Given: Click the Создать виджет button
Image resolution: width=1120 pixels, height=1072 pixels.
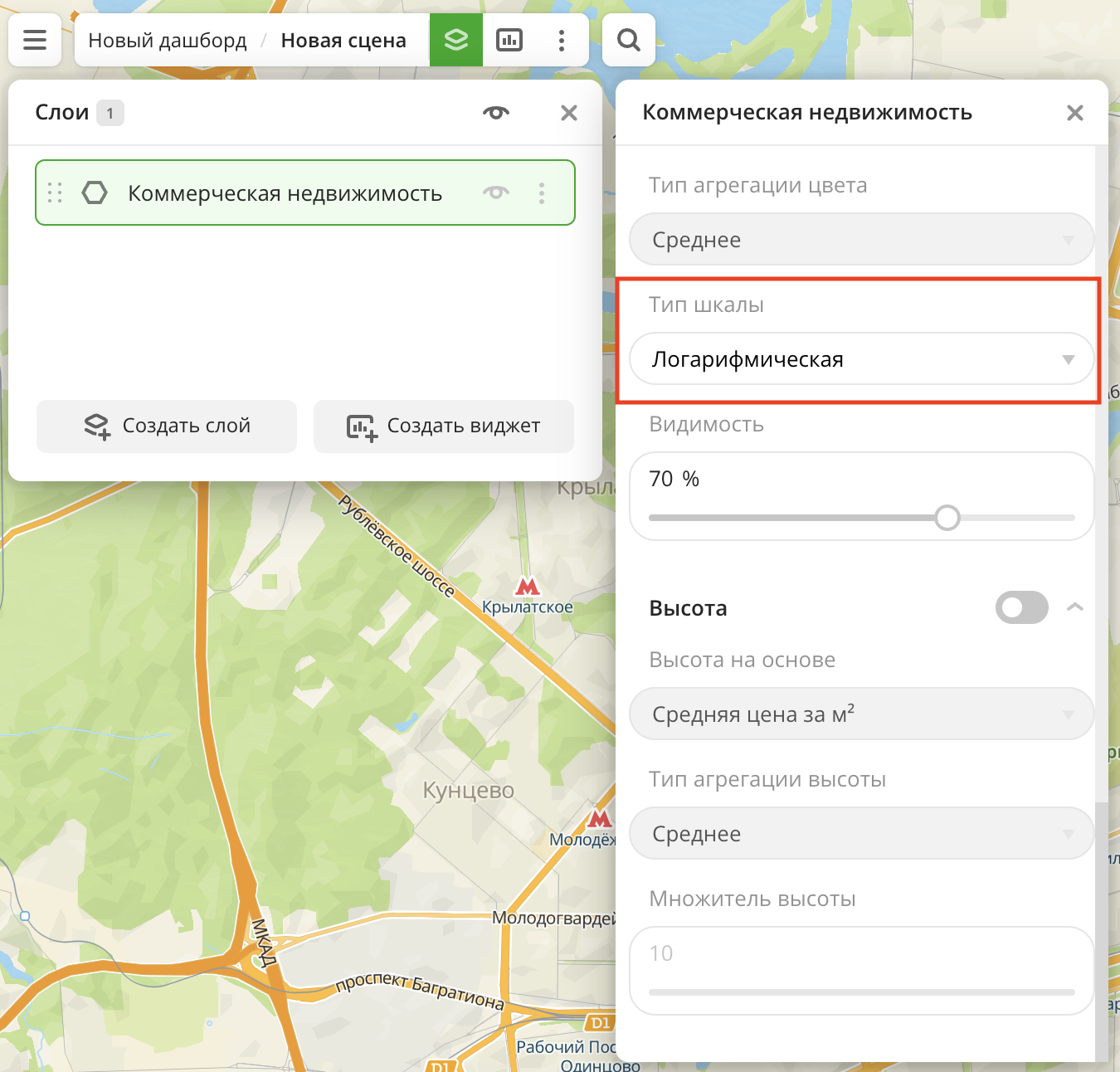Looking at the screenshot, I should (444, 426).
